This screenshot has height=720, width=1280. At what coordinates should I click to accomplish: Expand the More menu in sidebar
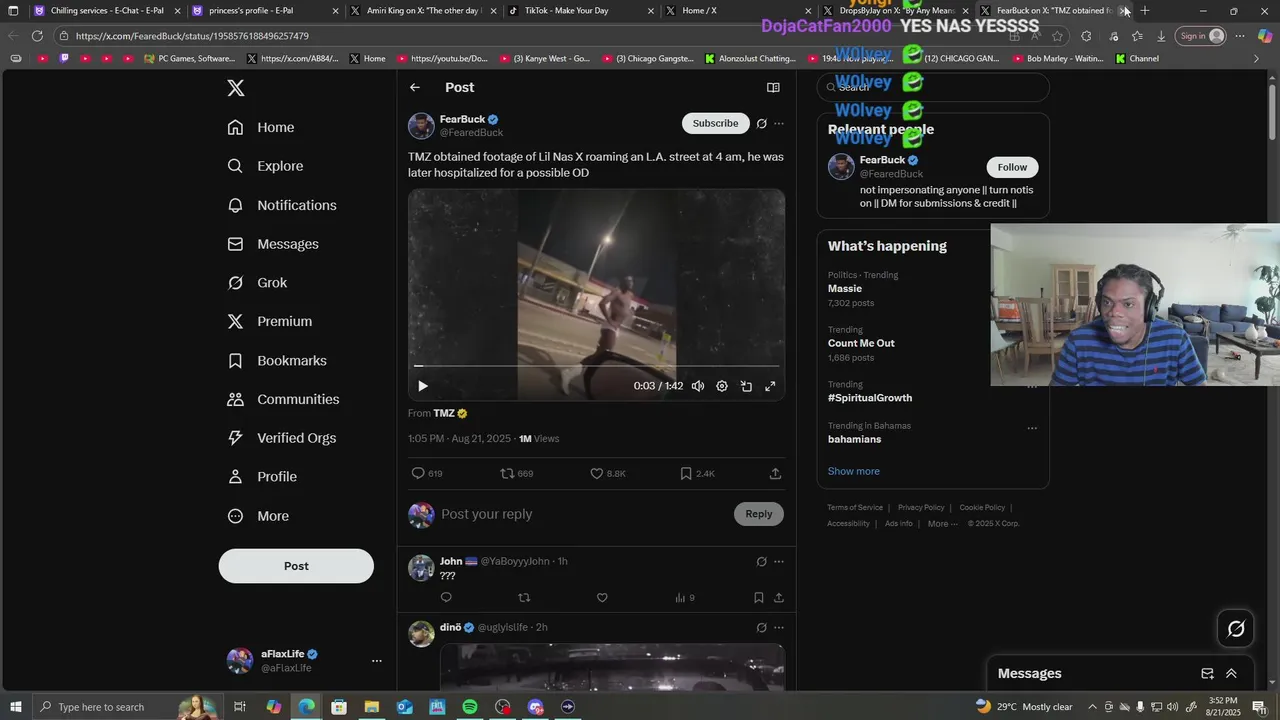[x=258, y=516]
